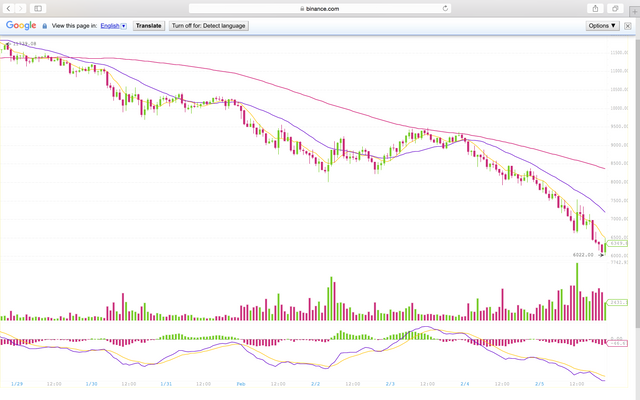Open the Safari share menu
Viewport: 640px width, 400px height.
coord(595,8)
